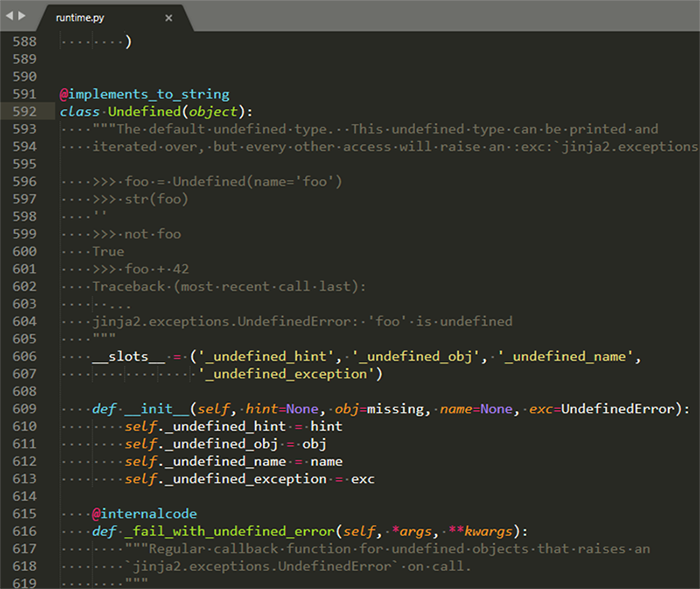Click line number 616 in the gutter
The image size is (700, 589).
25,531
